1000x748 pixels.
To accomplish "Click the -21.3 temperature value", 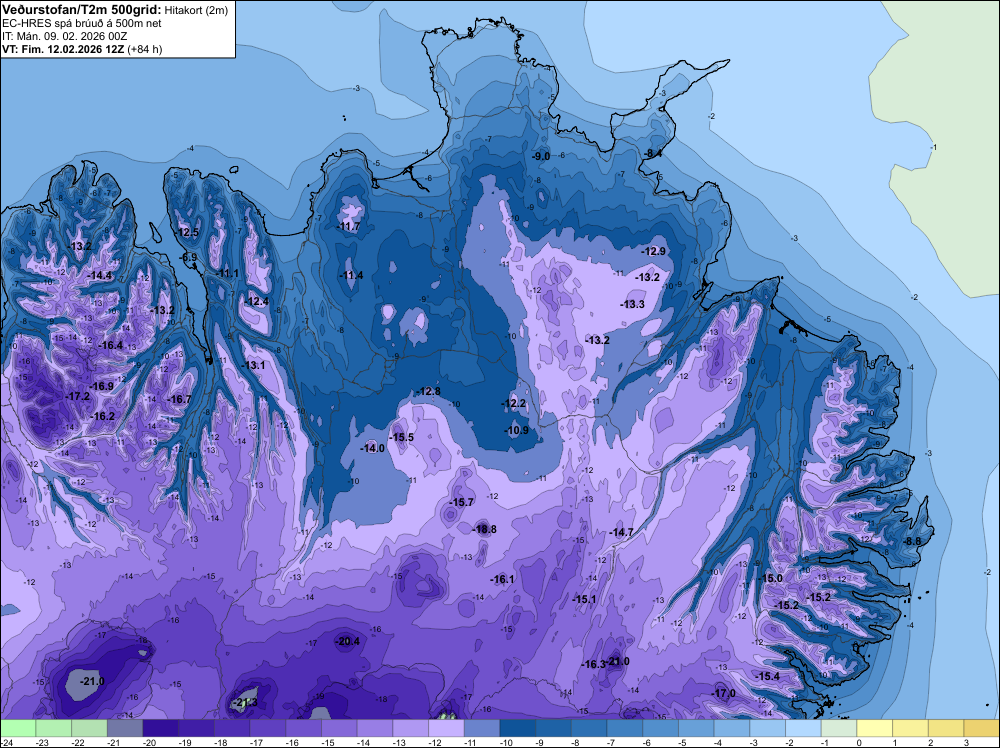I will [245, 702].
